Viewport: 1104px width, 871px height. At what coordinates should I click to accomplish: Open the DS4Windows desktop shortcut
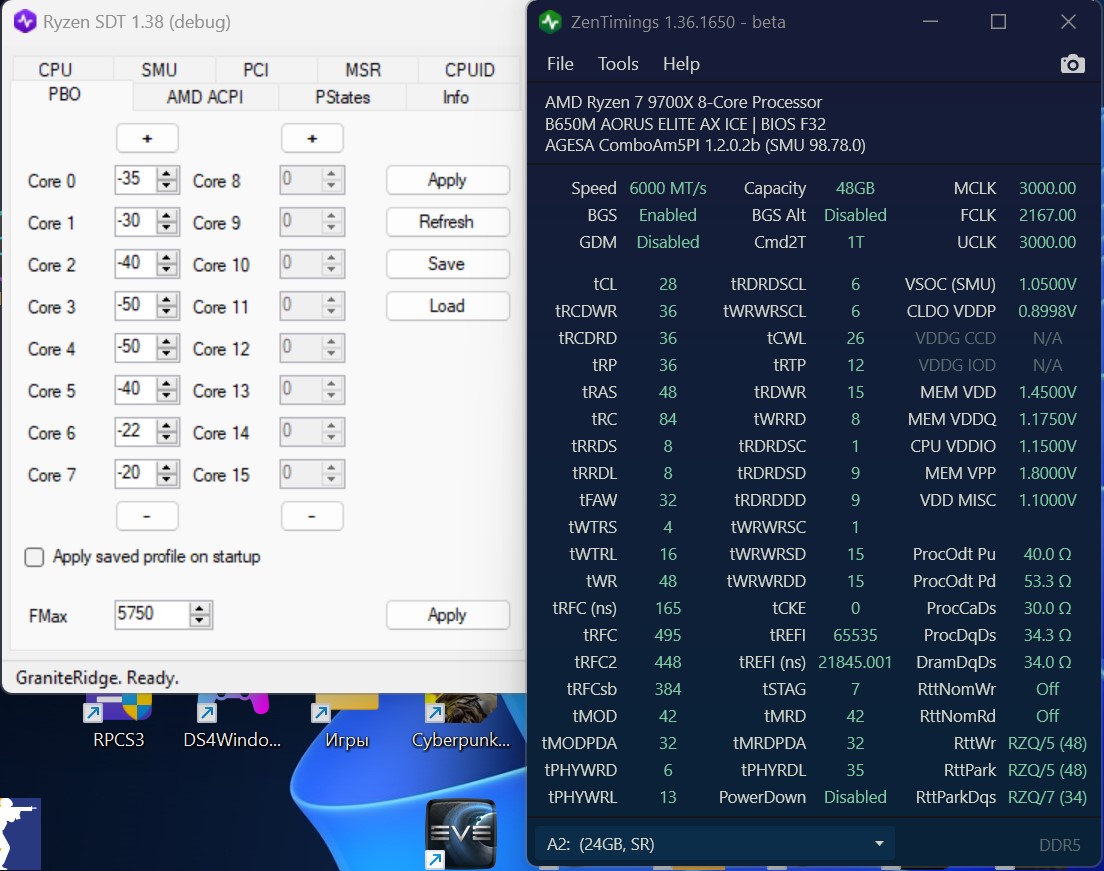click(x=232, y=723)
